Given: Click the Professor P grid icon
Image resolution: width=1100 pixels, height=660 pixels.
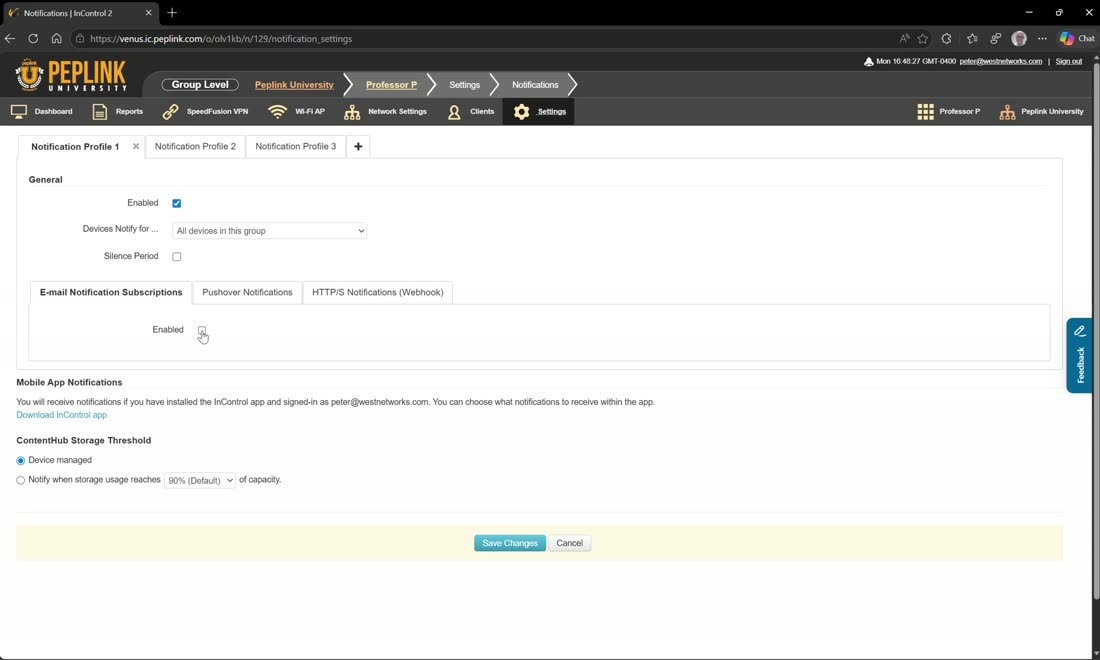Looking at the screenshot, I should (925, 112).
